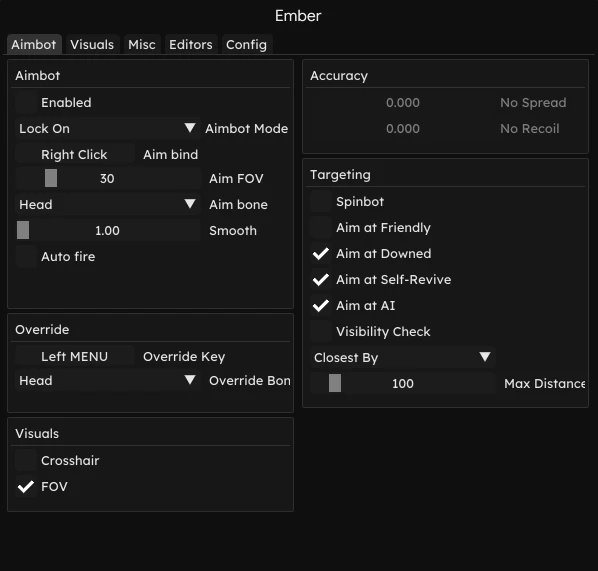
Task: Enable the Spinbot checkbox
Action: [321, 202]
